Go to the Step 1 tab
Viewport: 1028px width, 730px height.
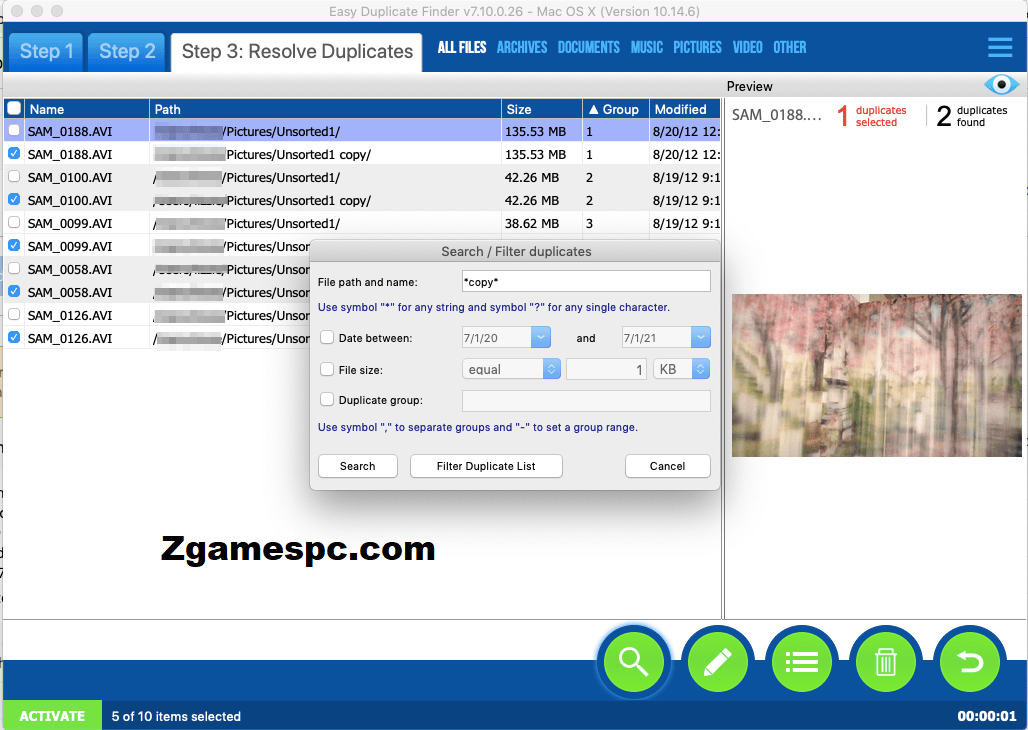point(46,52)
